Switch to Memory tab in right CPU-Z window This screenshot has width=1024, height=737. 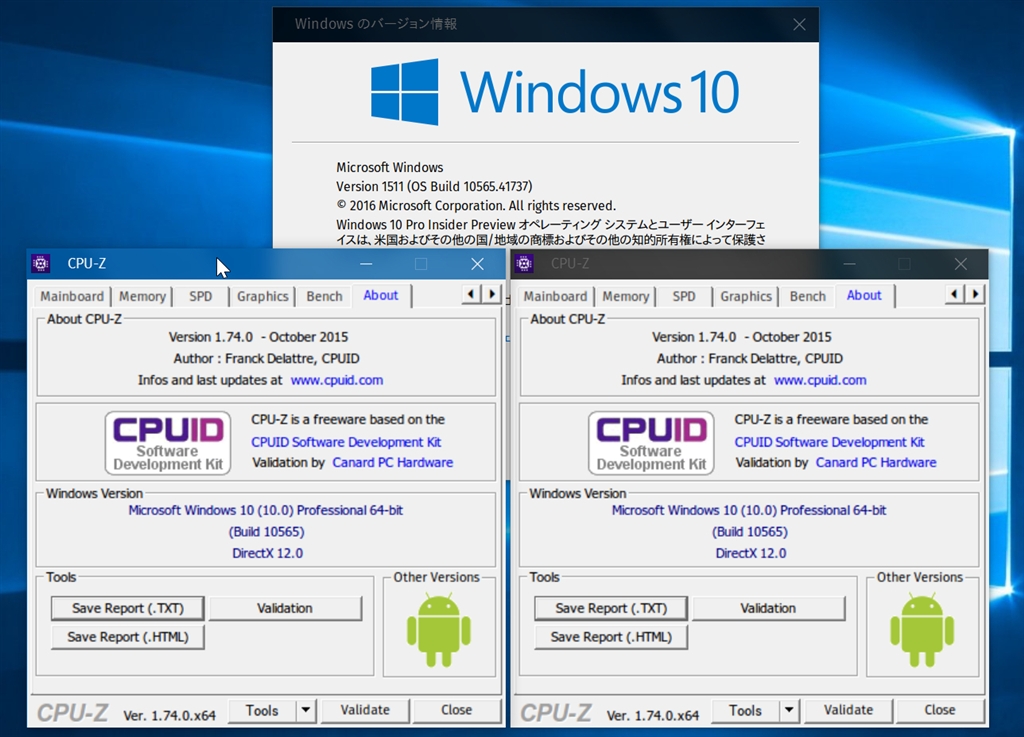click(x=626, y=296)
